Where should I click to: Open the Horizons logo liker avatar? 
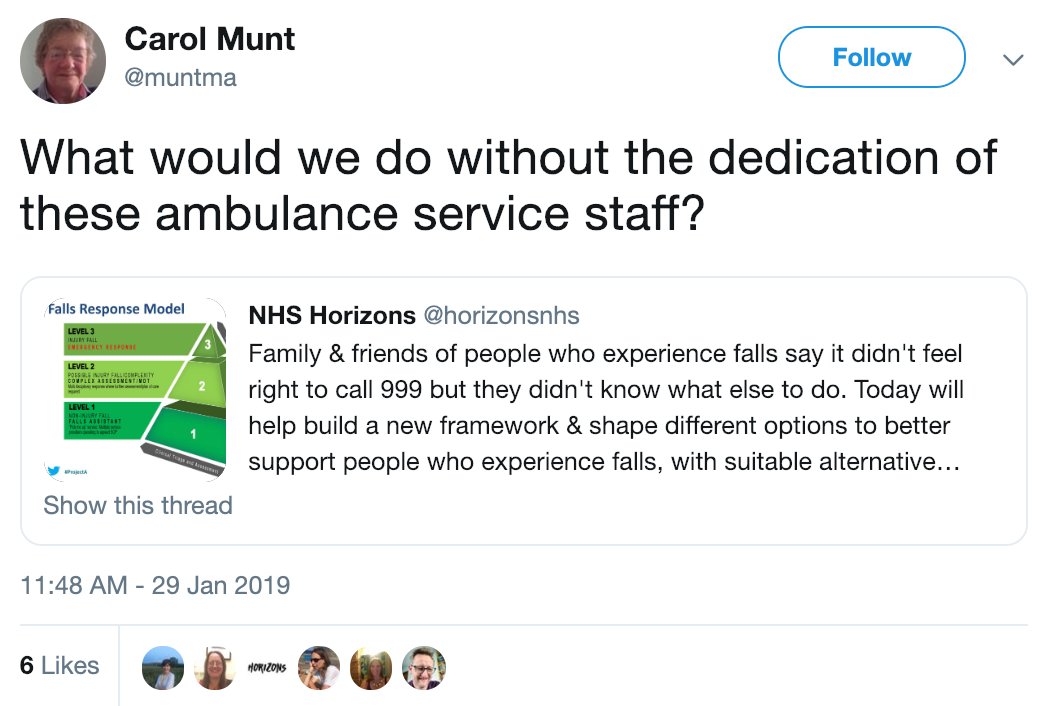[x=267, y=668]
